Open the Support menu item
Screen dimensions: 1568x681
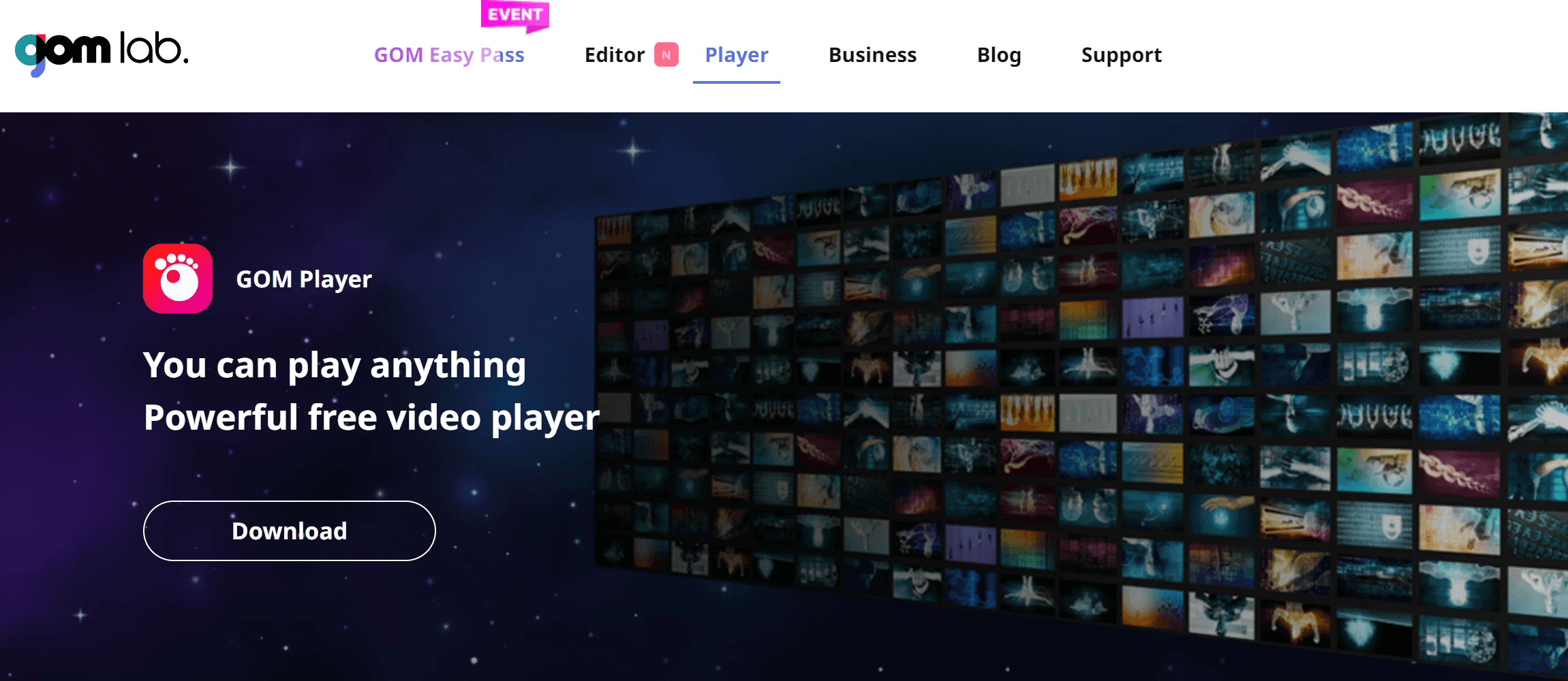(x=1122, y=55)
